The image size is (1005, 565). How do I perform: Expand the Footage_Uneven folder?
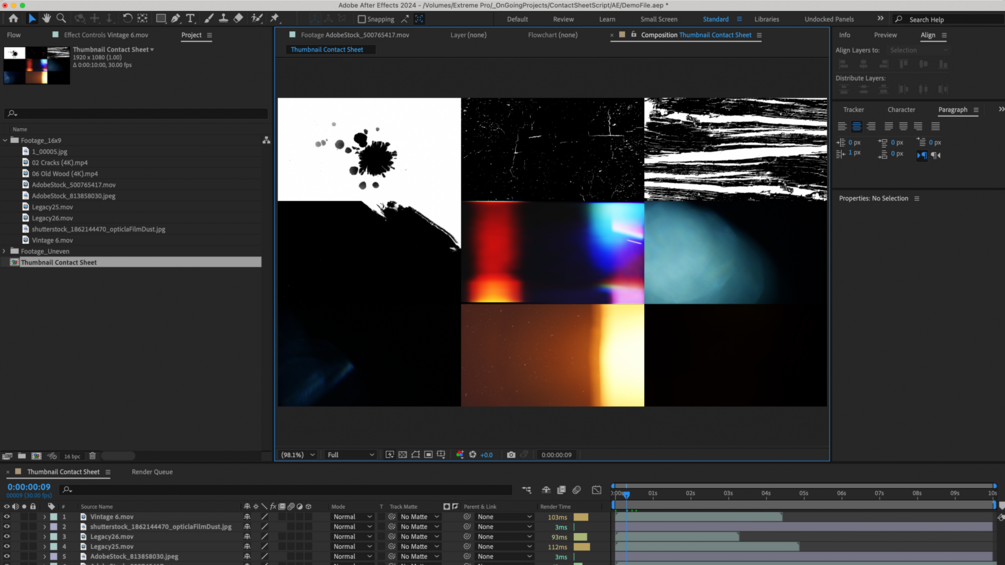point(5,251)
